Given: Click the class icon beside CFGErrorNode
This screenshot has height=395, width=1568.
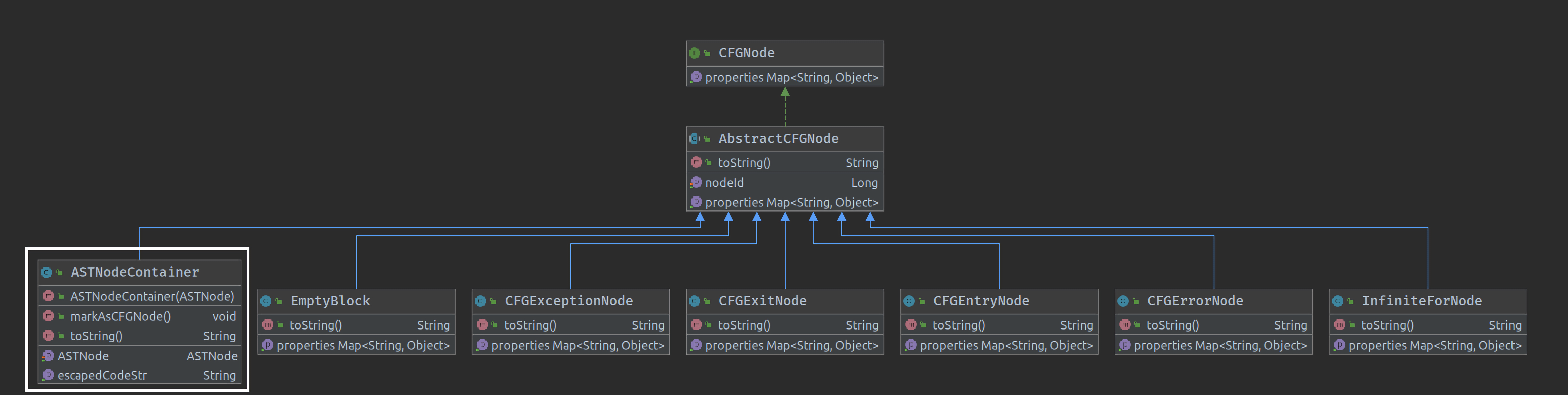Looking at the screenshot, I should coord(1123,301).
